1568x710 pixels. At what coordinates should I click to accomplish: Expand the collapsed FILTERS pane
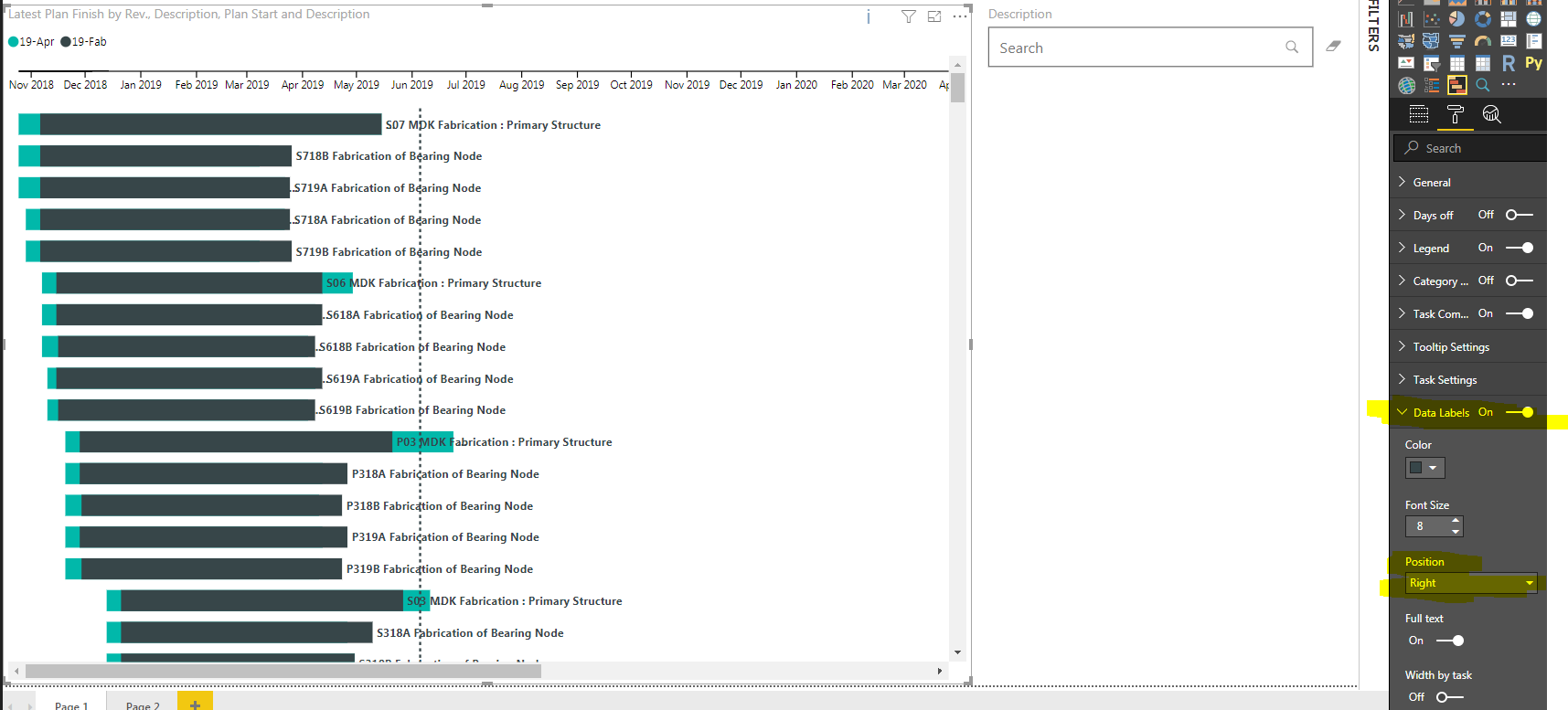pyautogui.click(x=1373, y=26)
